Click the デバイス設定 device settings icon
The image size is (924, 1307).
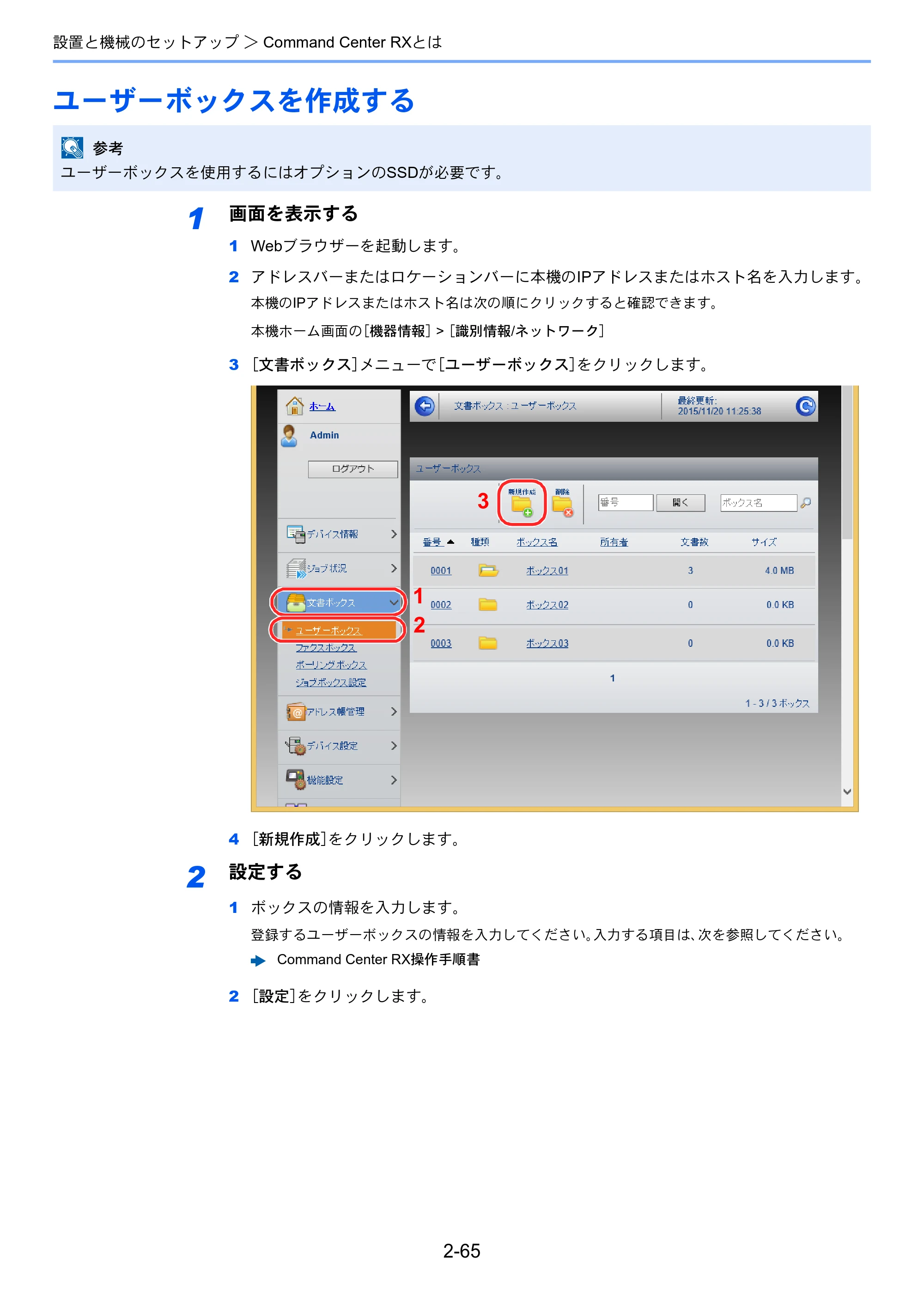coord(296,746)
